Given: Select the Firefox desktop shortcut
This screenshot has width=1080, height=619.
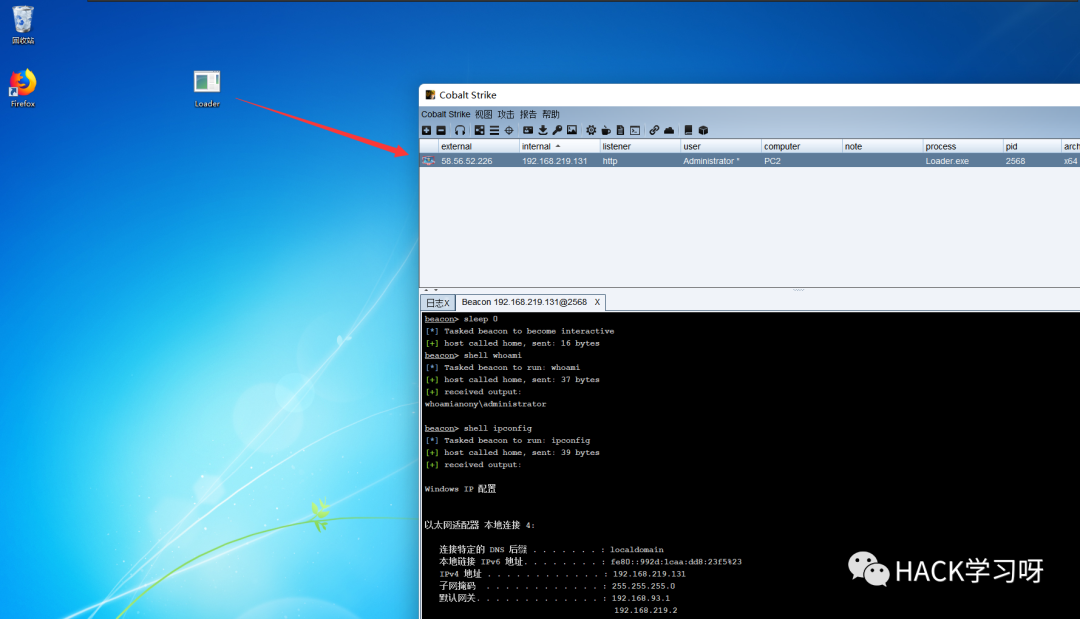Looking at the screenshot, I should (x=23, y=87).
